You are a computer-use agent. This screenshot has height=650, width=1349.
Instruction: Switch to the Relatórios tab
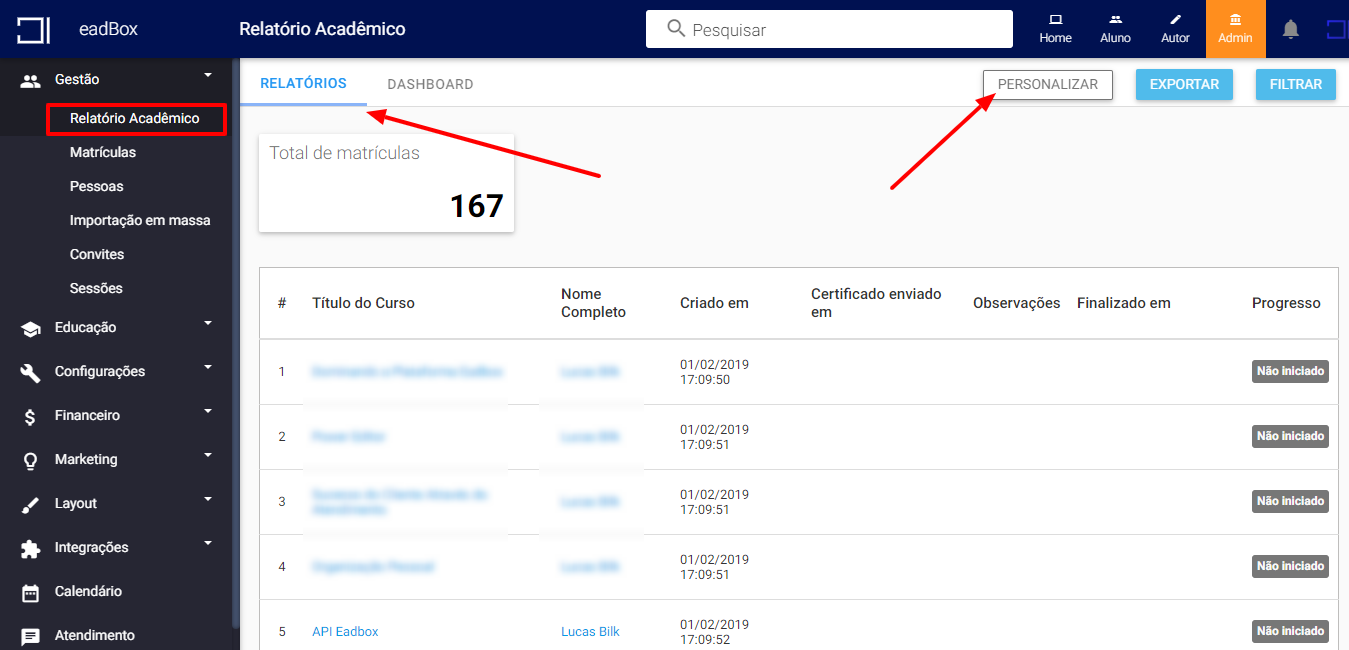pos(303,83)
